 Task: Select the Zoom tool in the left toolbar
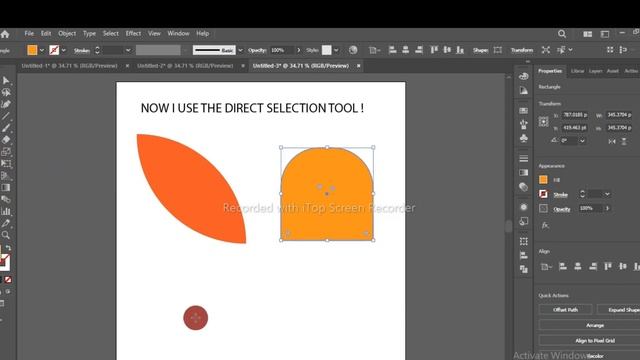click(6, 235)
